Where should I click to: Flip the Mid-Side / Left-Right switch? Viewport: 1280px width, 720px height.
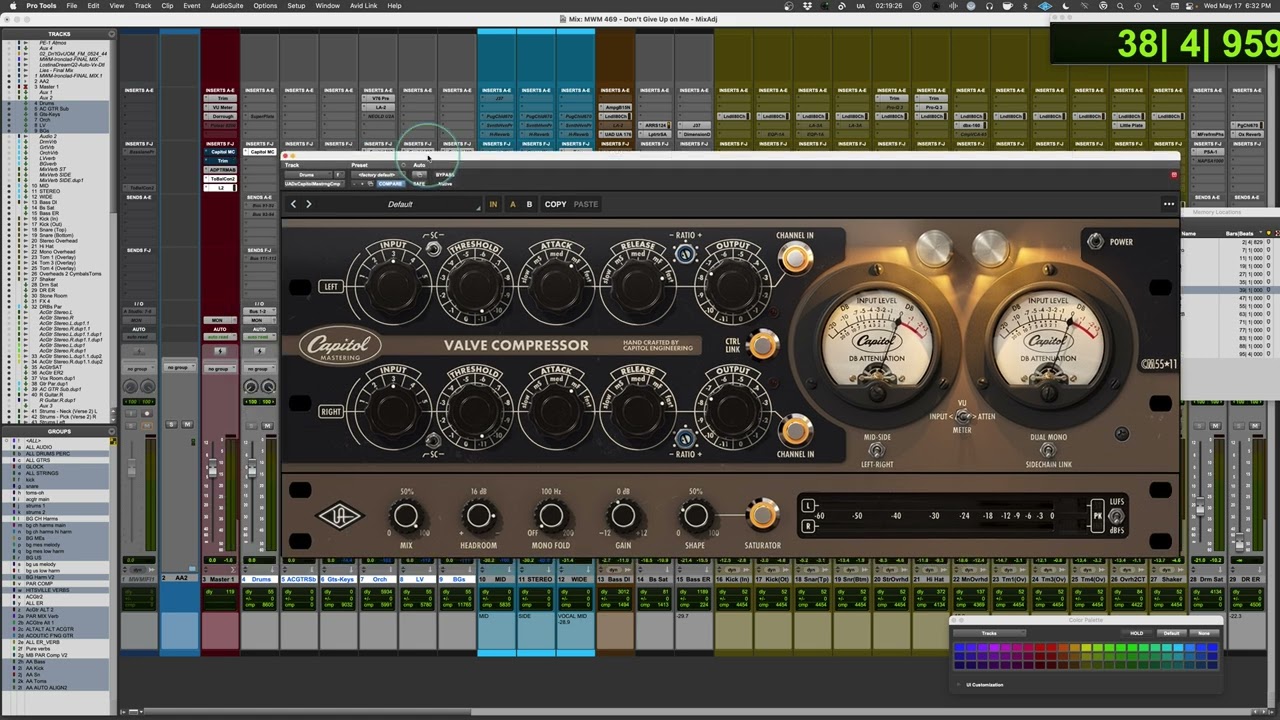877,451
